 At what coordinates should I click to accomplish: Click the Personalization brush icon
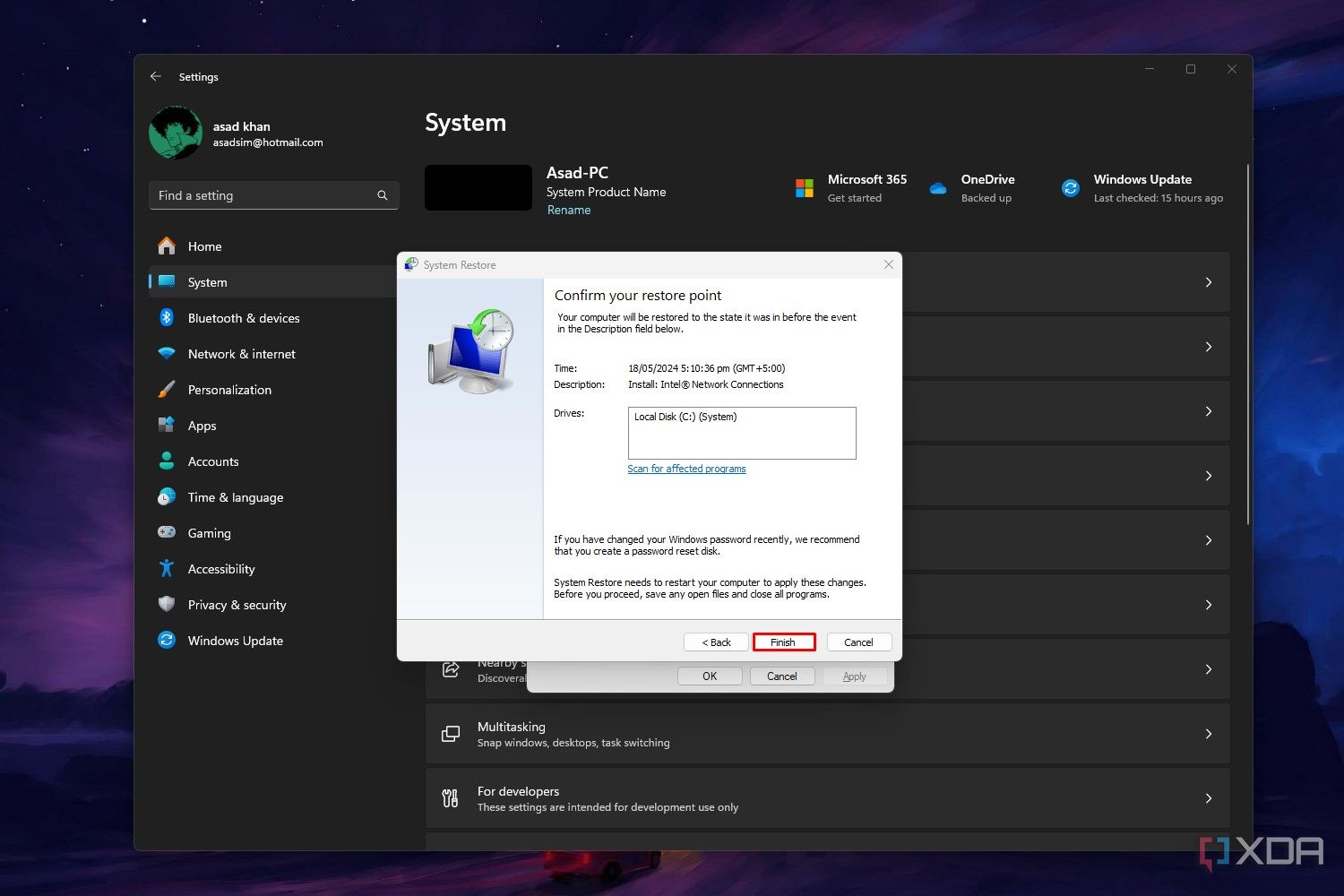[167, 389]
